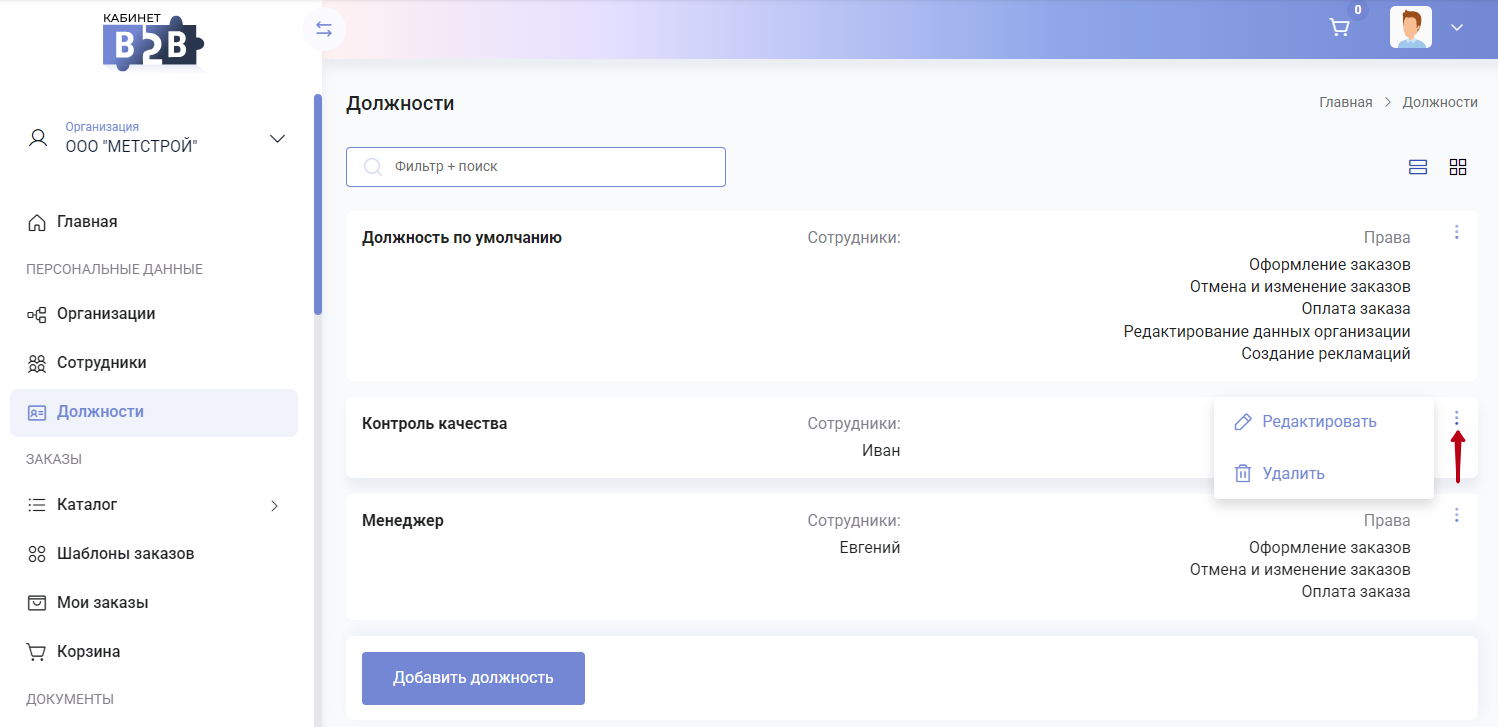Viewport: 1498px width, 727px height.
Task: Expand the user profile dropdown chevron
Action: (1457, 28)
